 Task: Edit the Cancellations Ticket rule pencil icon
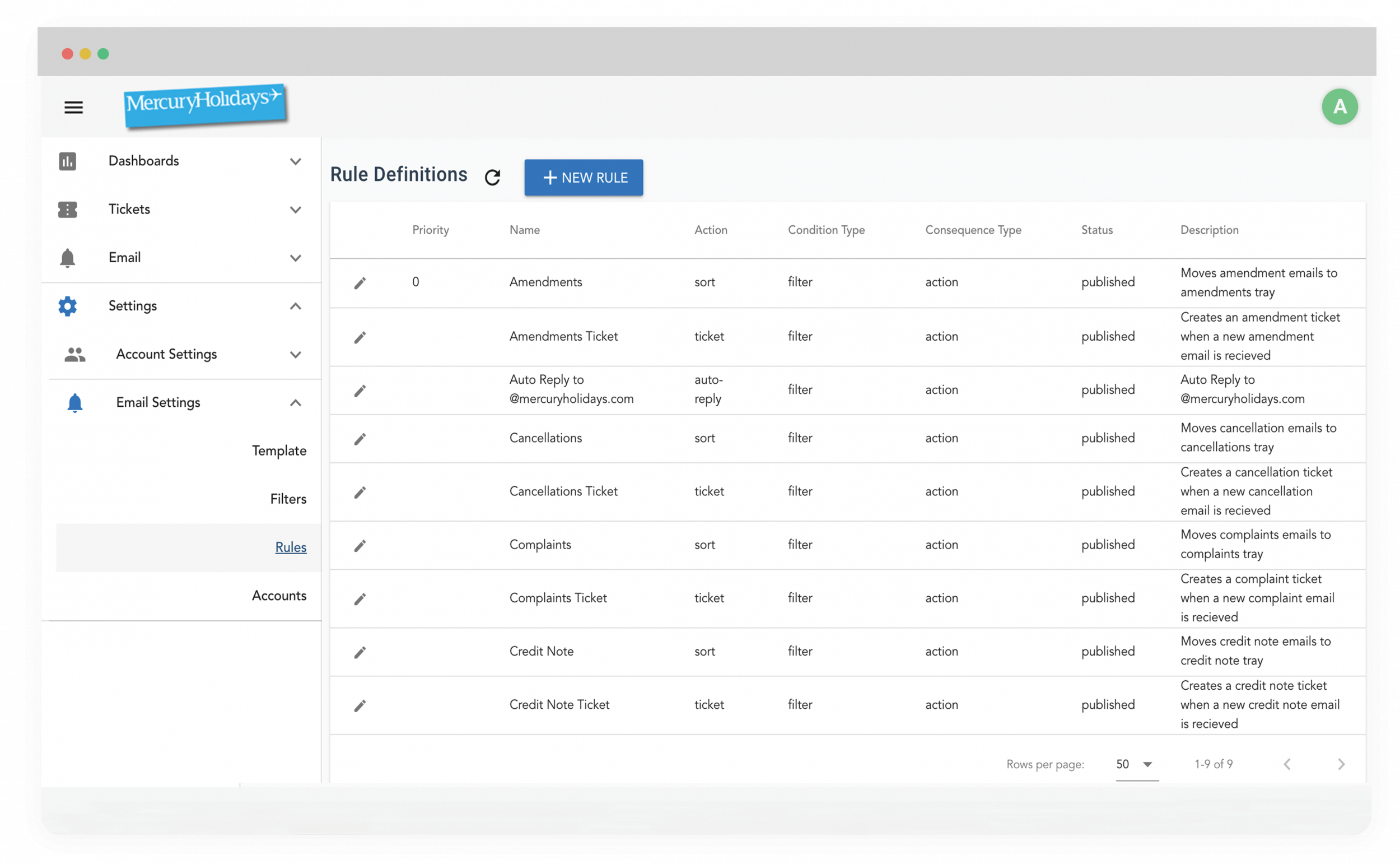360,492
